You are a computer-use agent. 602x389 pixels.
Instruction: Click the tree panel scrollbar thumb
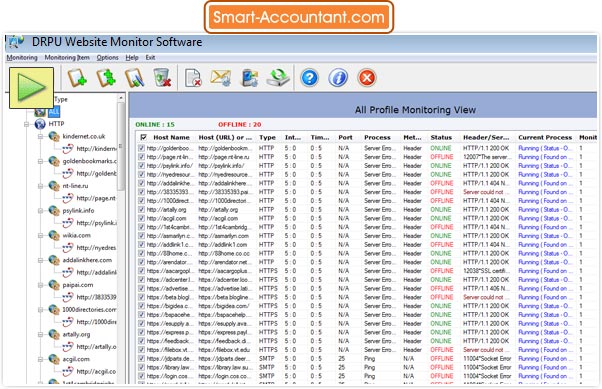(x=121, y=146)
